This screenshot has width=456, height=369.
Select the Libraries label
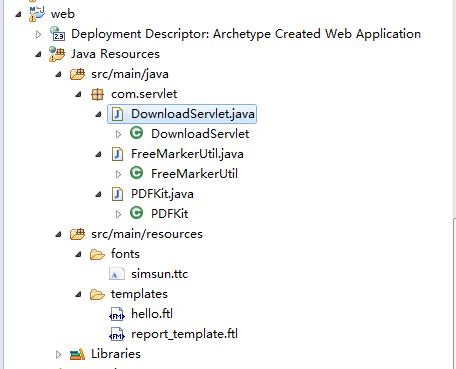pyautogui.click(x=116, y=354)
